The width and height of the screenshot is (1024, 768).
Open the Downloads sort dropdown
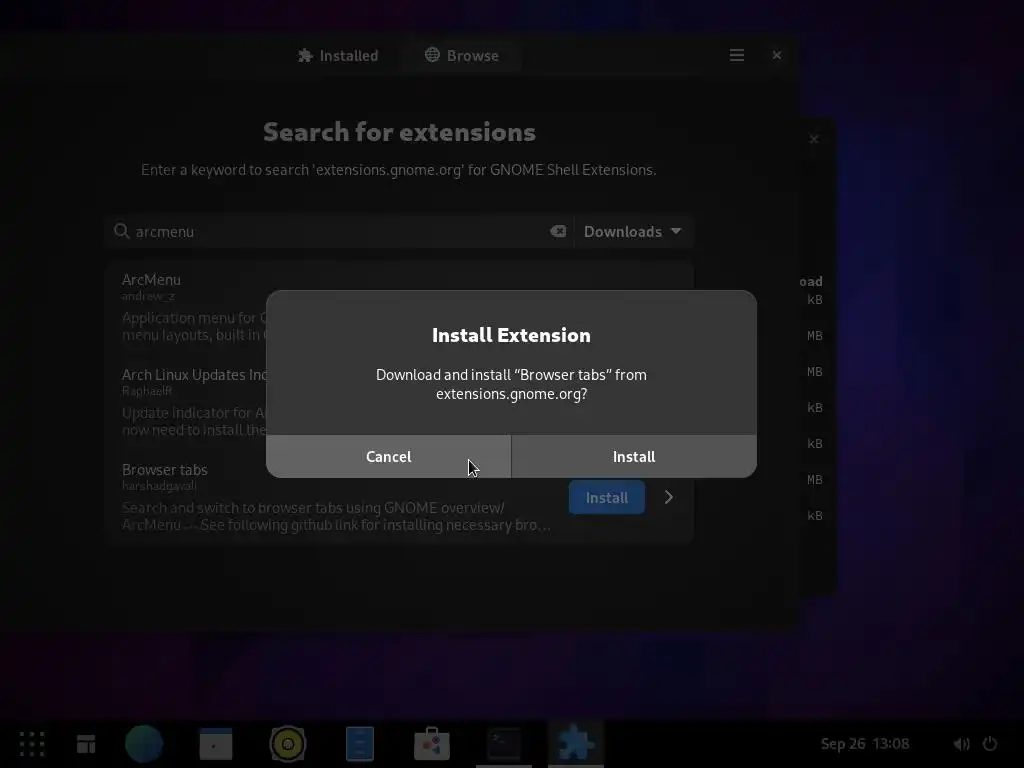click(x=633, y=232)
